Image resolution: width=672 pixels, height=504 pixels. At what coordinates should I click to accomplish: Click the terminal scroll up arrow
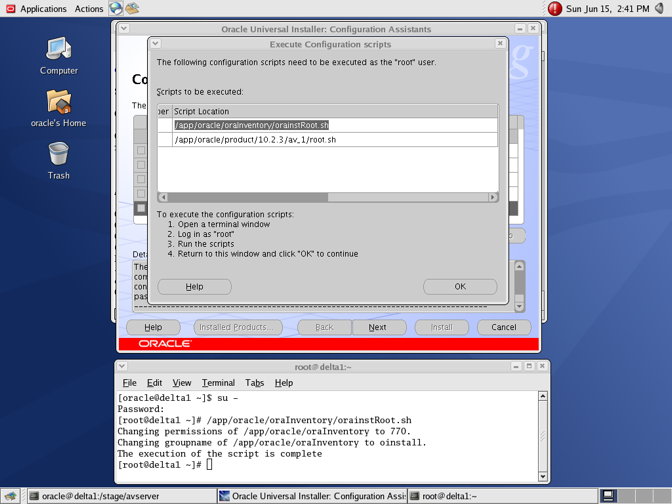click(x=543, y=396)
